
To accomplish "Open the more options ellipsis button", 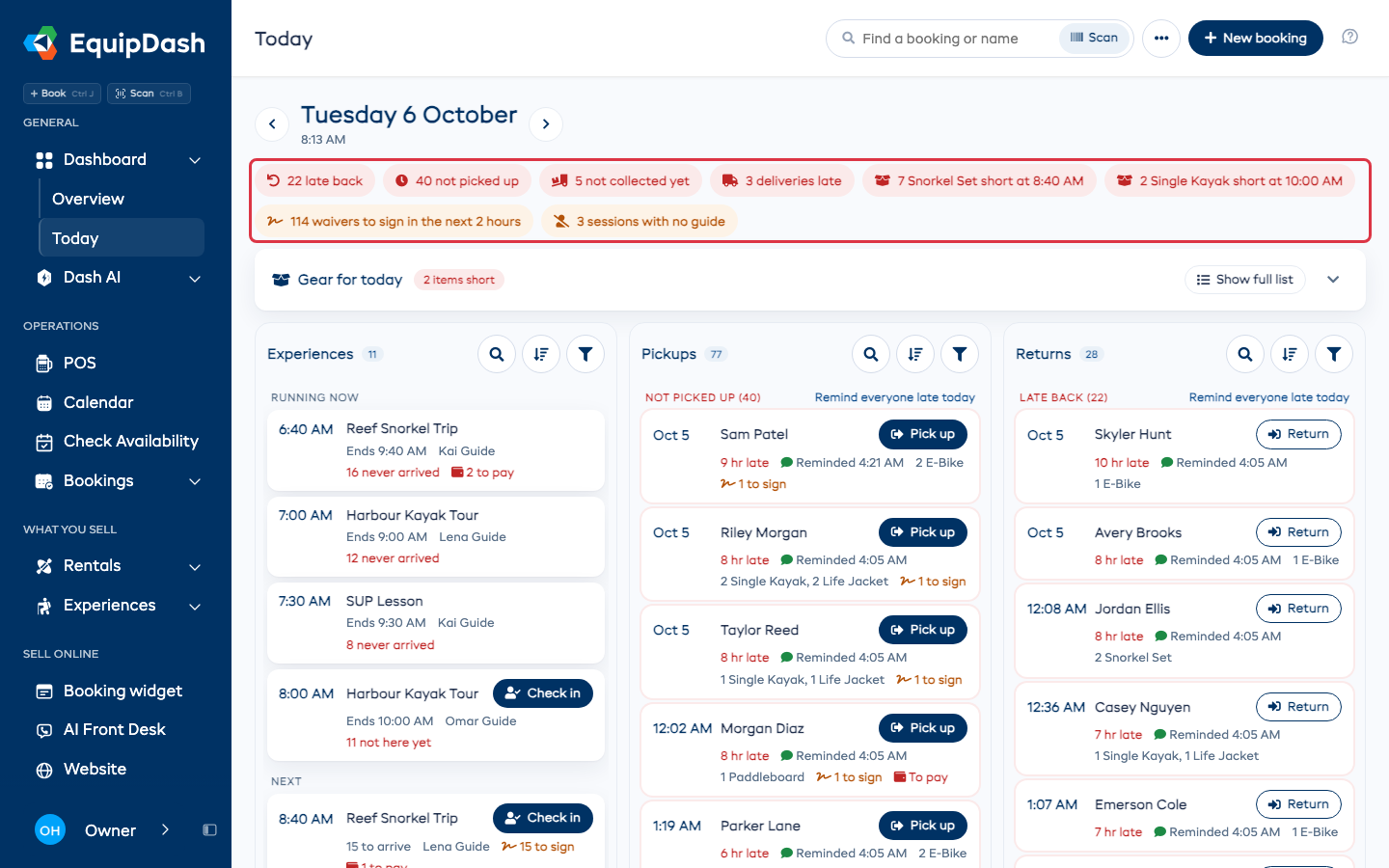I will (x=1161, y=39).
